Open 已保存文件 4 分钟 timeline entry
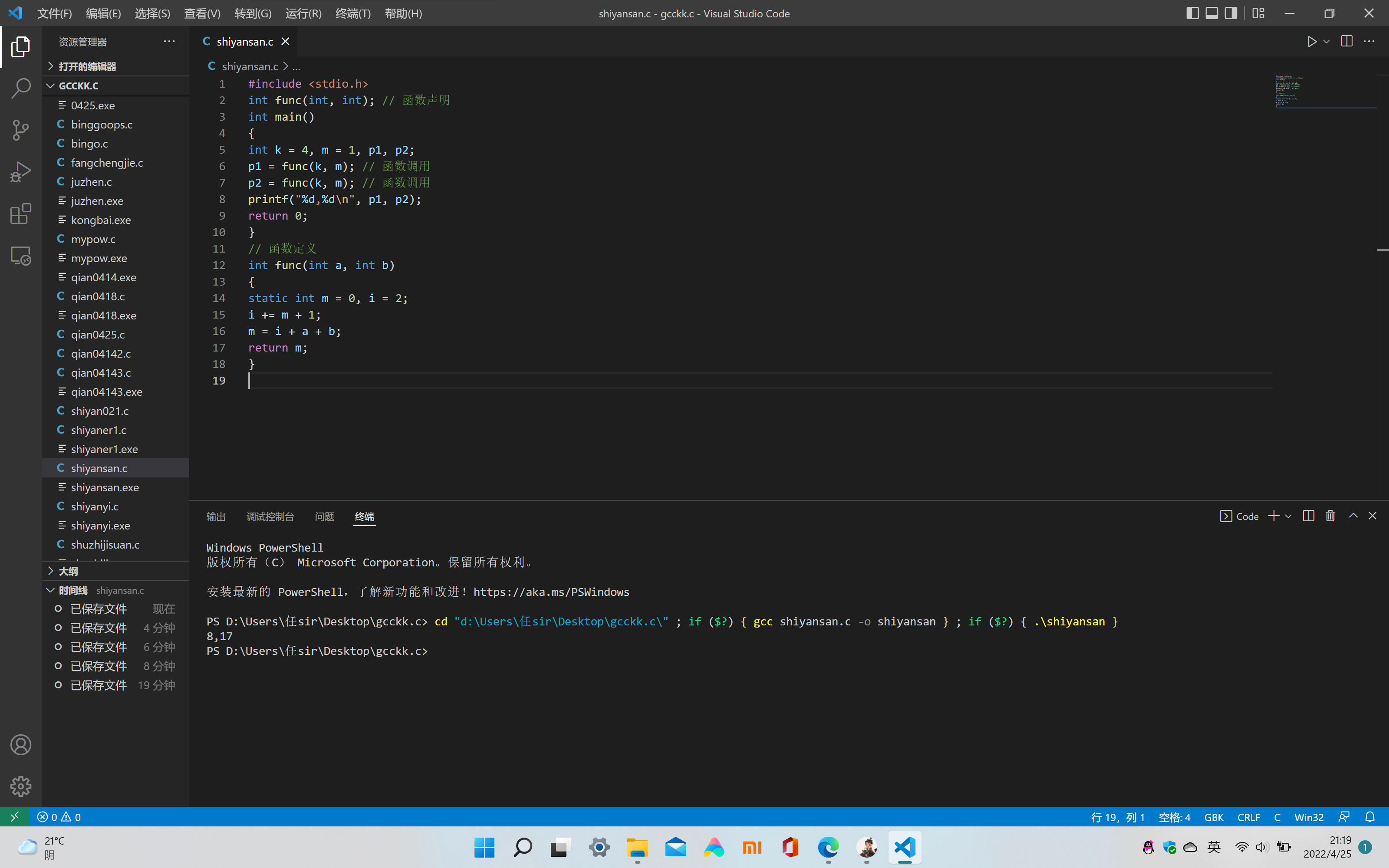 click(115, 628)
